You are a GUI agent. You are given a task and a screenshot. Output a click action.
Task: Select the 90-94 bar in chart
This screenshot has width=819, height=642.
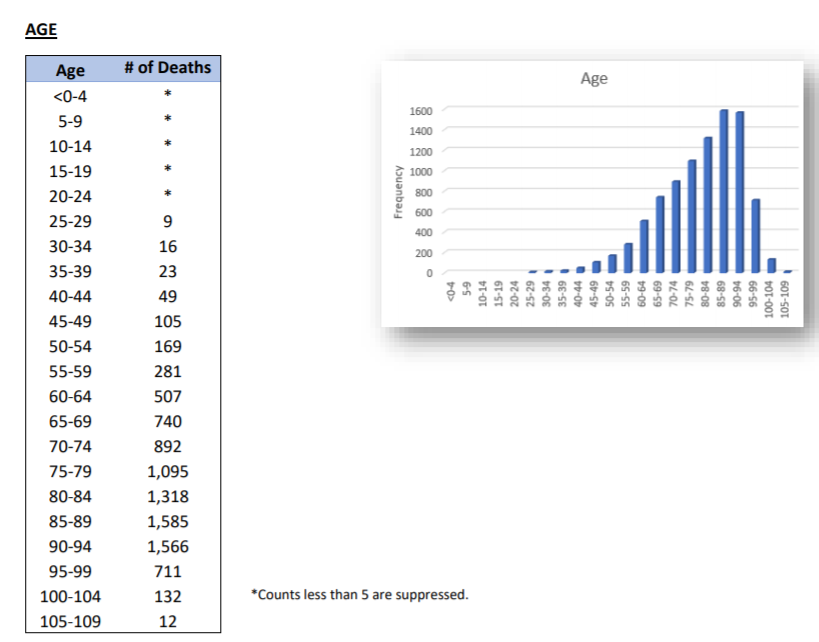740,192
